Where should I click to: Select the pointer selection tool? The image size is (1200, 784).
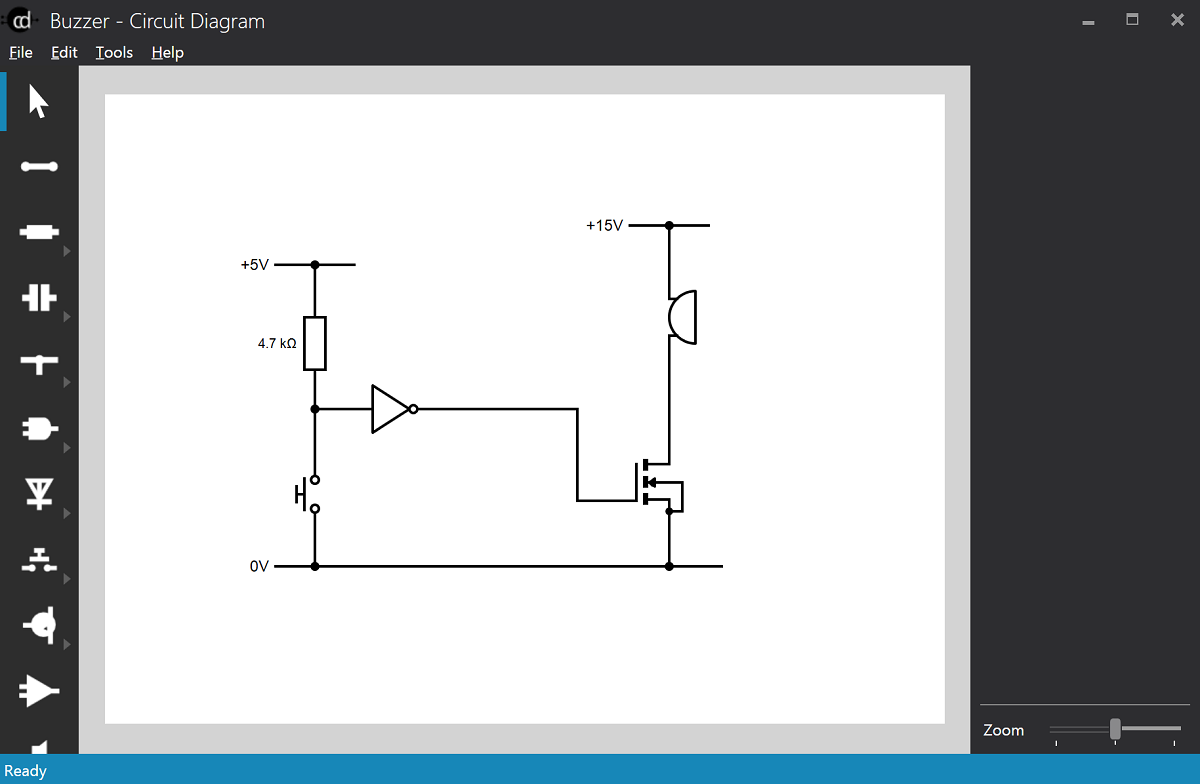click(40, 101)
